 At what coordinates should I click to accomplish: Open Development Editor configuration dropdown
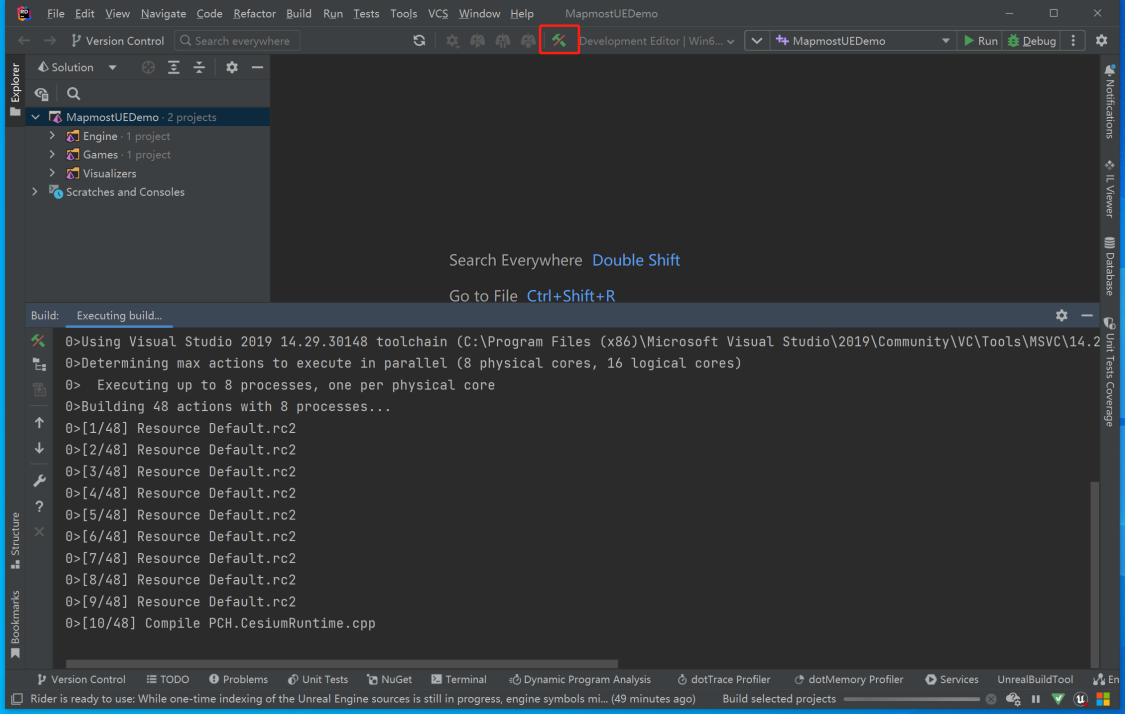coord(656,41)
